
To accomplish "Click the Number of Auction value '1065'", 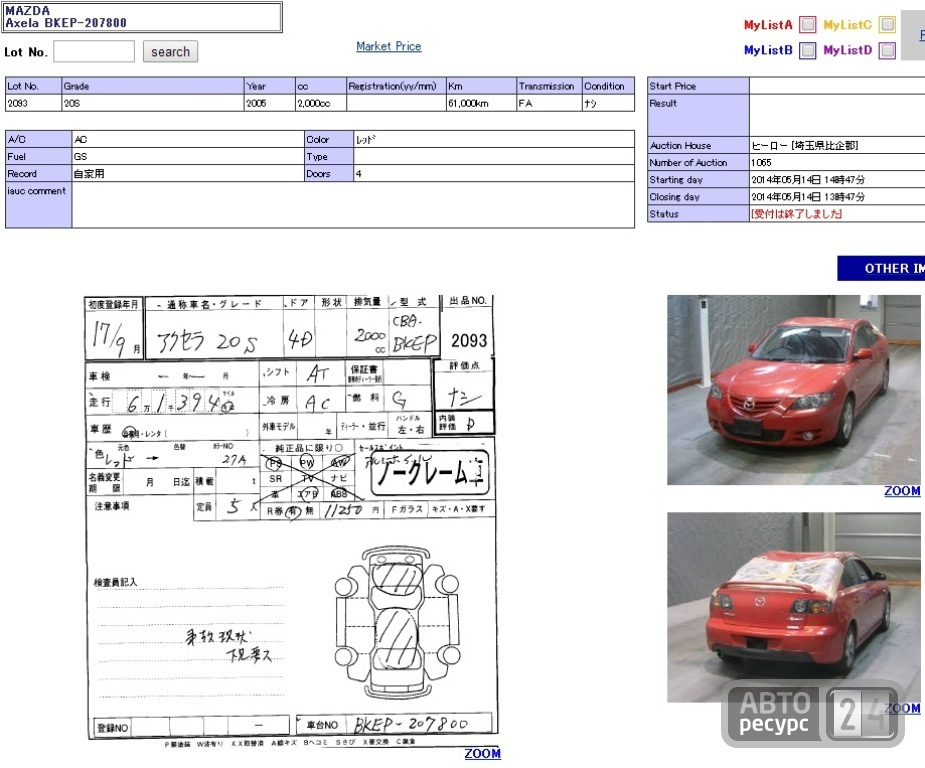I will coord(762,162).
